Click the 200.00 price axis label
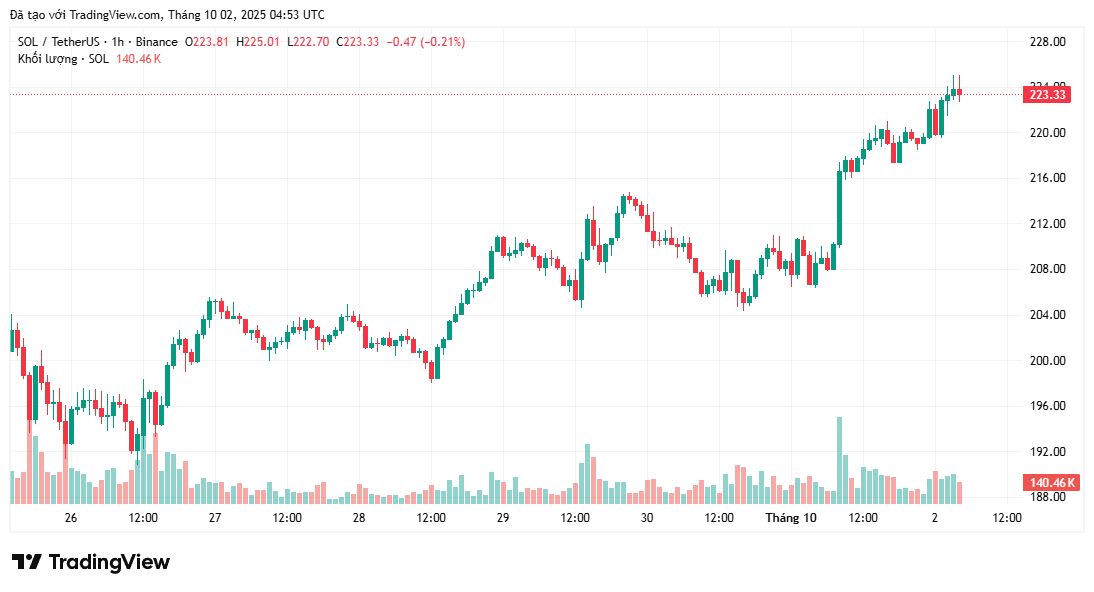The image size is (1094, 592). (x=1048, y=360)
